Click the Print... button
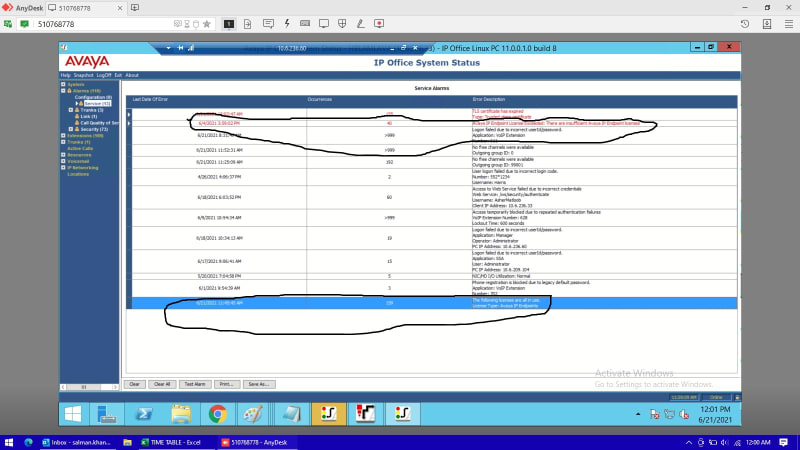Viewport: 800px width, 450px height. pyautogui.click(x=227, y=384)
